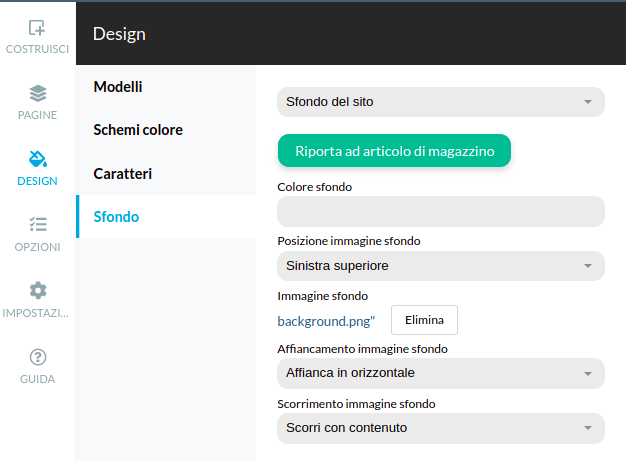Select the Sfondo menu item
The height and width of the screenshot is (461, 626).
(116, 217)
